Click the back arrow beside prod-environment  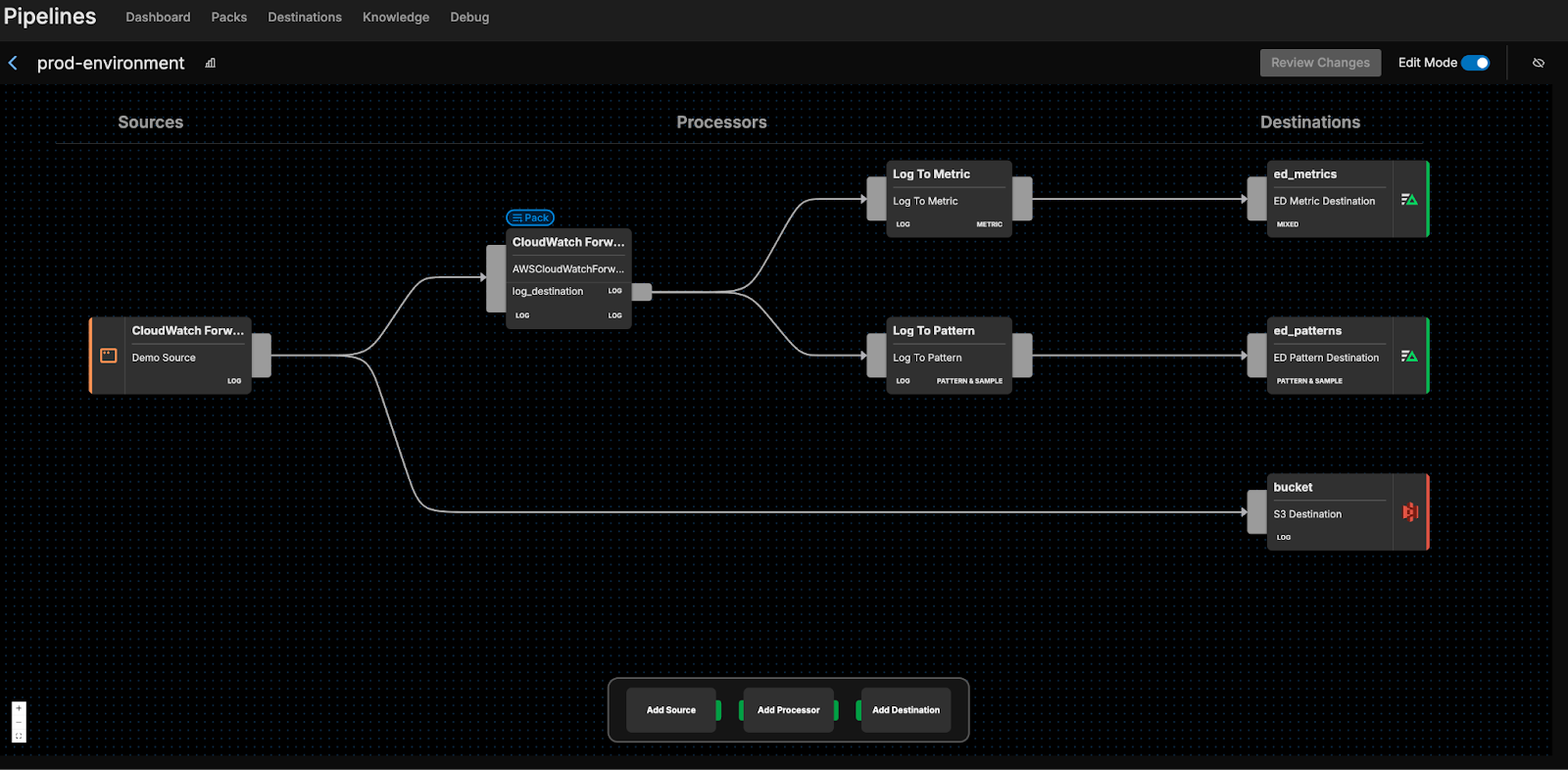(x=13, y=63)
